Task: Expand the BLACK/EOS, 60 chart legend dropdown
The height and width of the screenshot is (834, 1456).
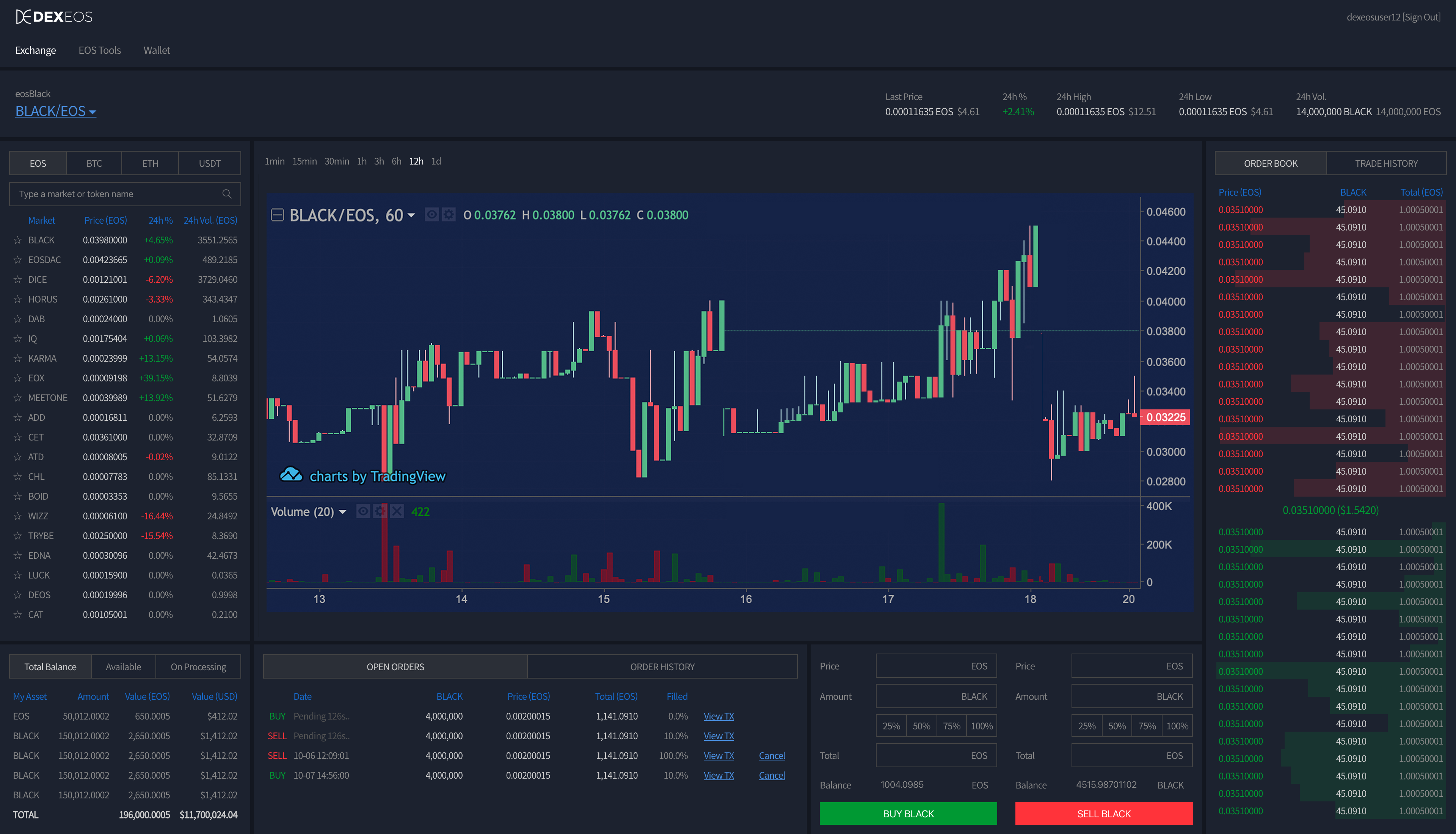Action: [x=411, y=215]
